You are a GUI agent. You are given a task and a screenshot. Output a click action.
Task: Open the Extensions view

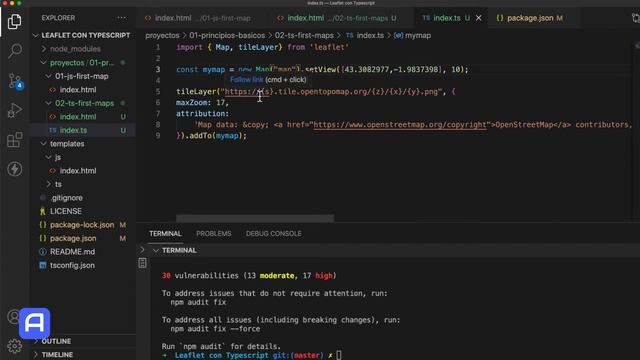[15, 140]
